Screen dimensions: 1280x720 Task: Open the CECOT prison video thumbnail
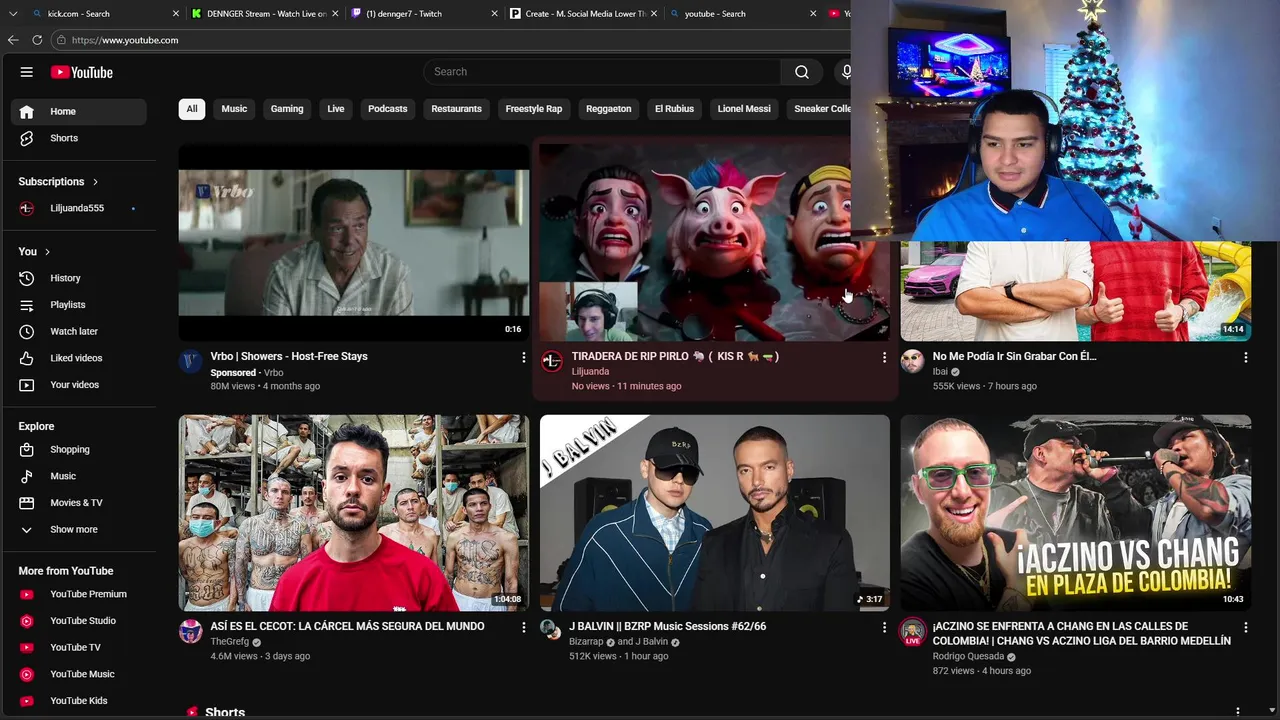(354, 513)
